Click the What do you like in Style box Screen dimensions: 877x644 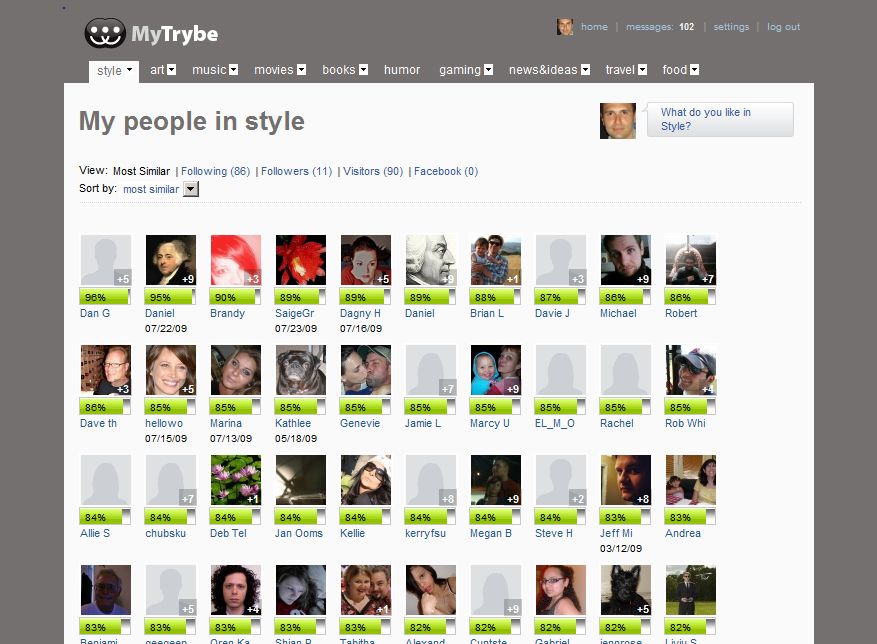point(720,119)
